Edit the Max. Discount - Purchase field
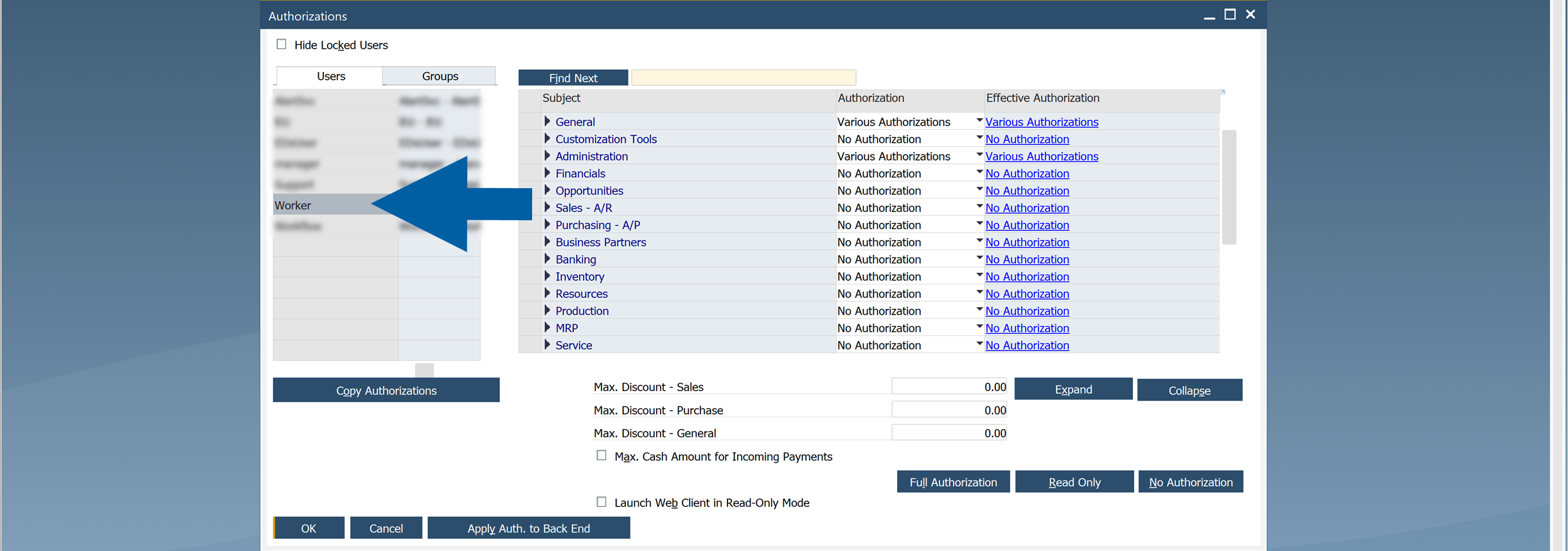This screenshot has width=1568, height=551. pyautogui.click(x=949, y=410)
